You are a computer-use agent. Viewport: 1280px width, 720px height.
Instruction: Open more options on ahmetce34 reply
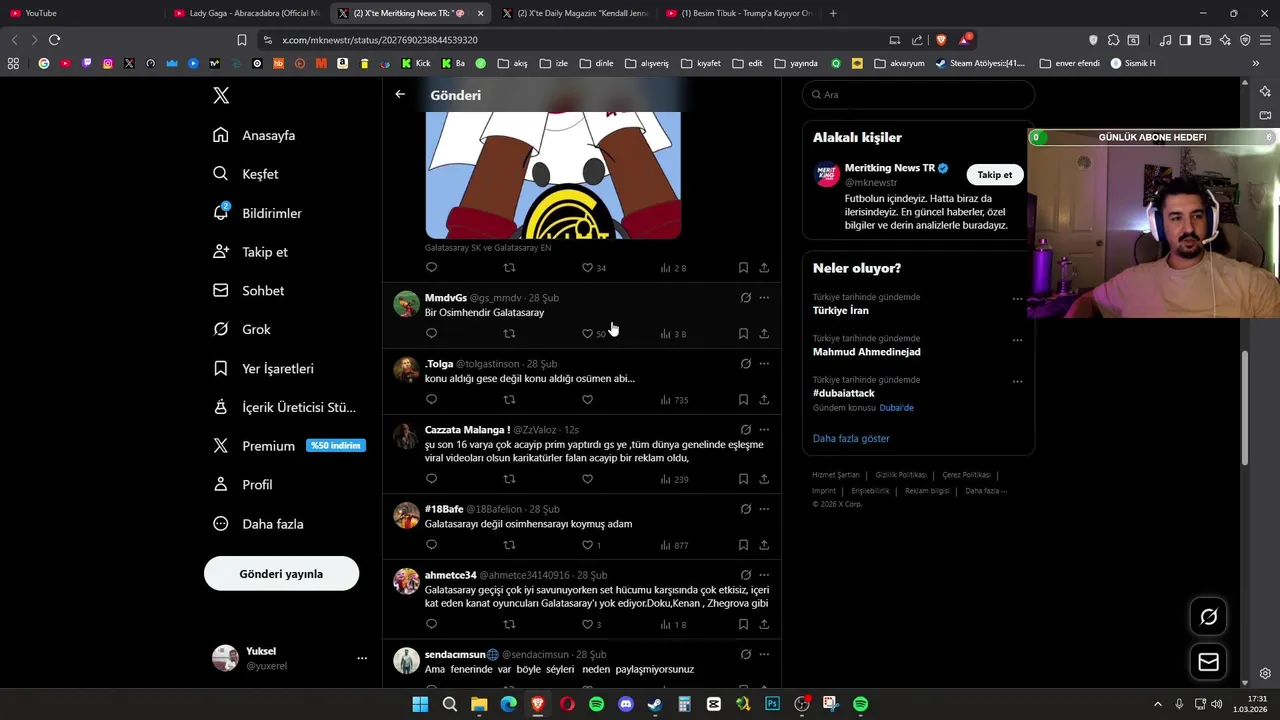[764, 575]
